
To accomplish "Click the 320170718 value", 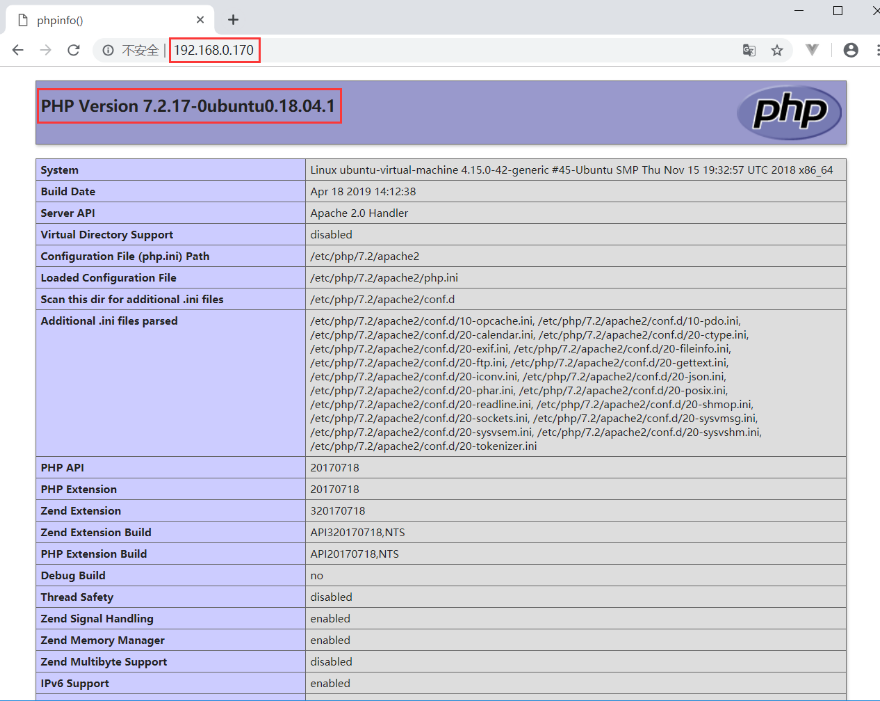I will pos(337,511).
